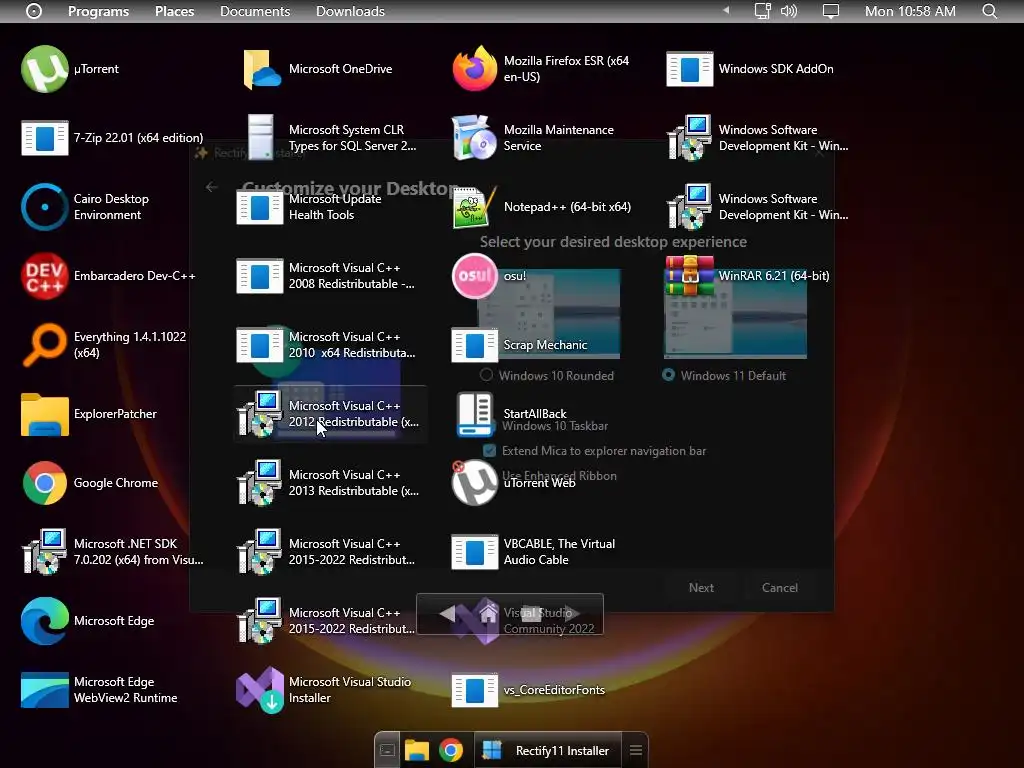Open the search magnifier in menu bar

[x=990, y=11]
